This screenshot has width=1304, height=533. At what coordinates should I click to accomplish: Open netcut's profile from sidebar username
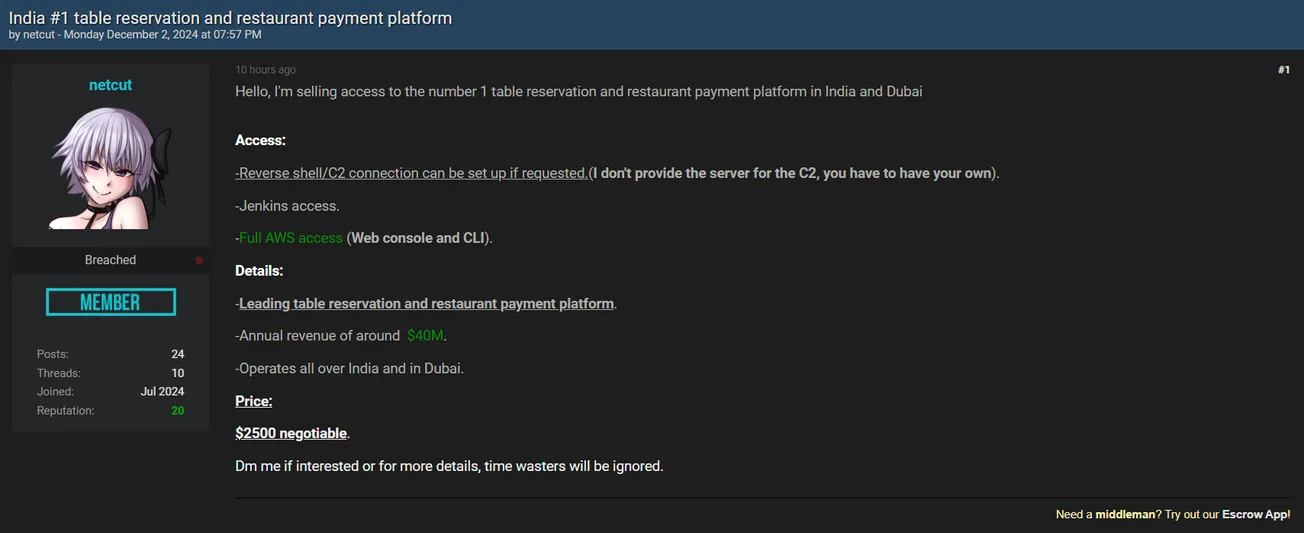pyautogui.click(x=110, y=85)
